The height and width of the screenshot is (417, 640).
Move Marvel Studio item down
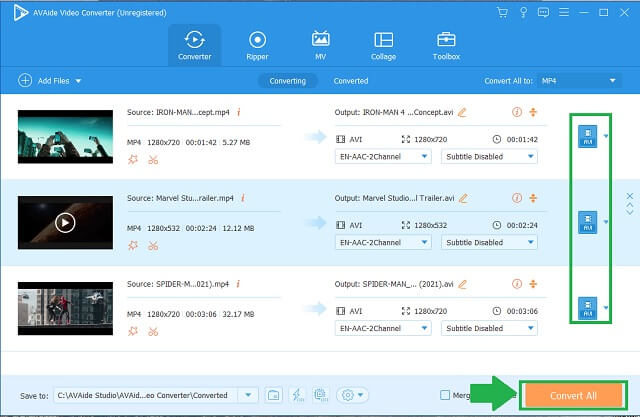(x=630, y=212)
